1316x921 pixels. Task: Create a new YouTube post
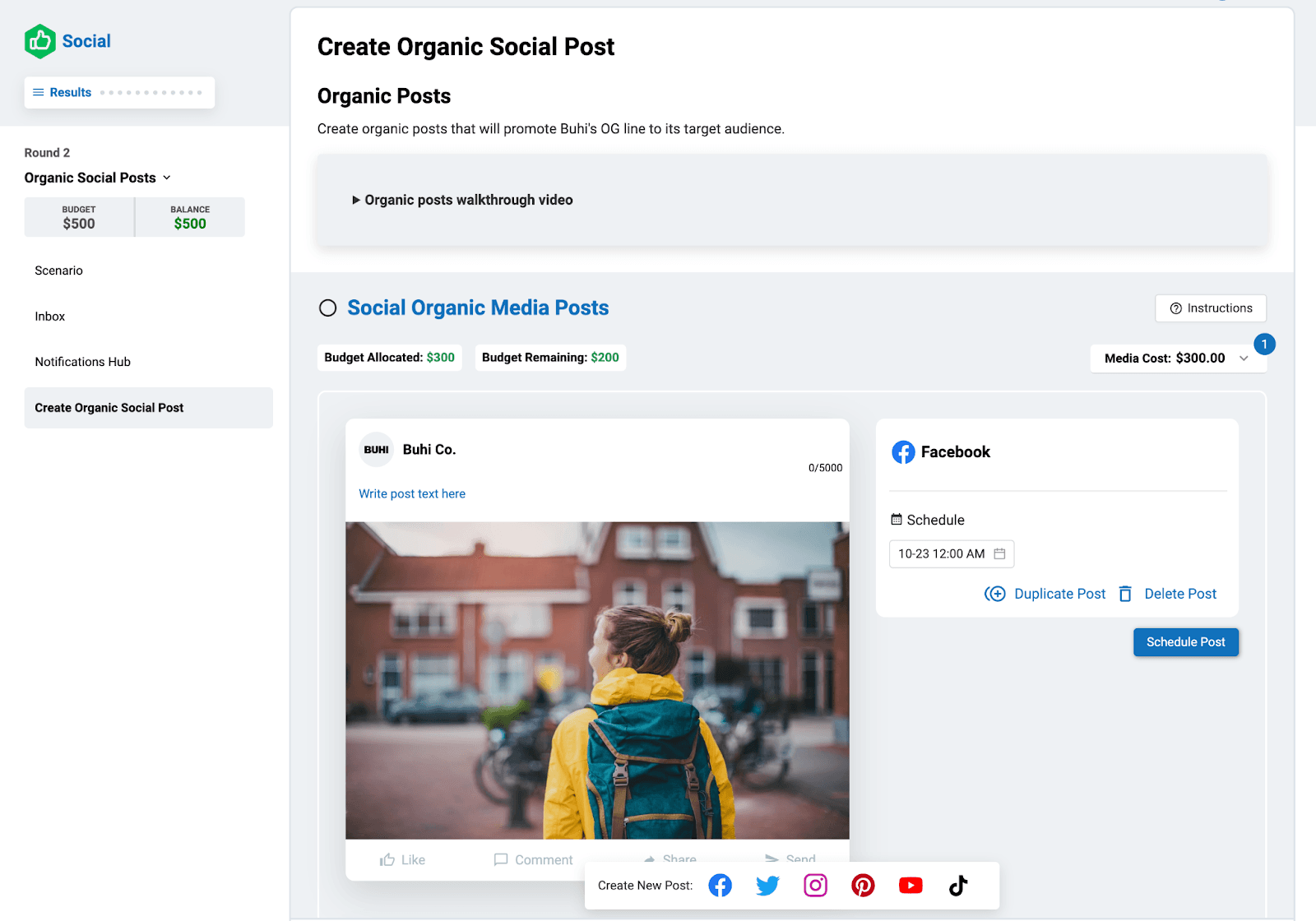pyautogui.click(x=911, y=886)
